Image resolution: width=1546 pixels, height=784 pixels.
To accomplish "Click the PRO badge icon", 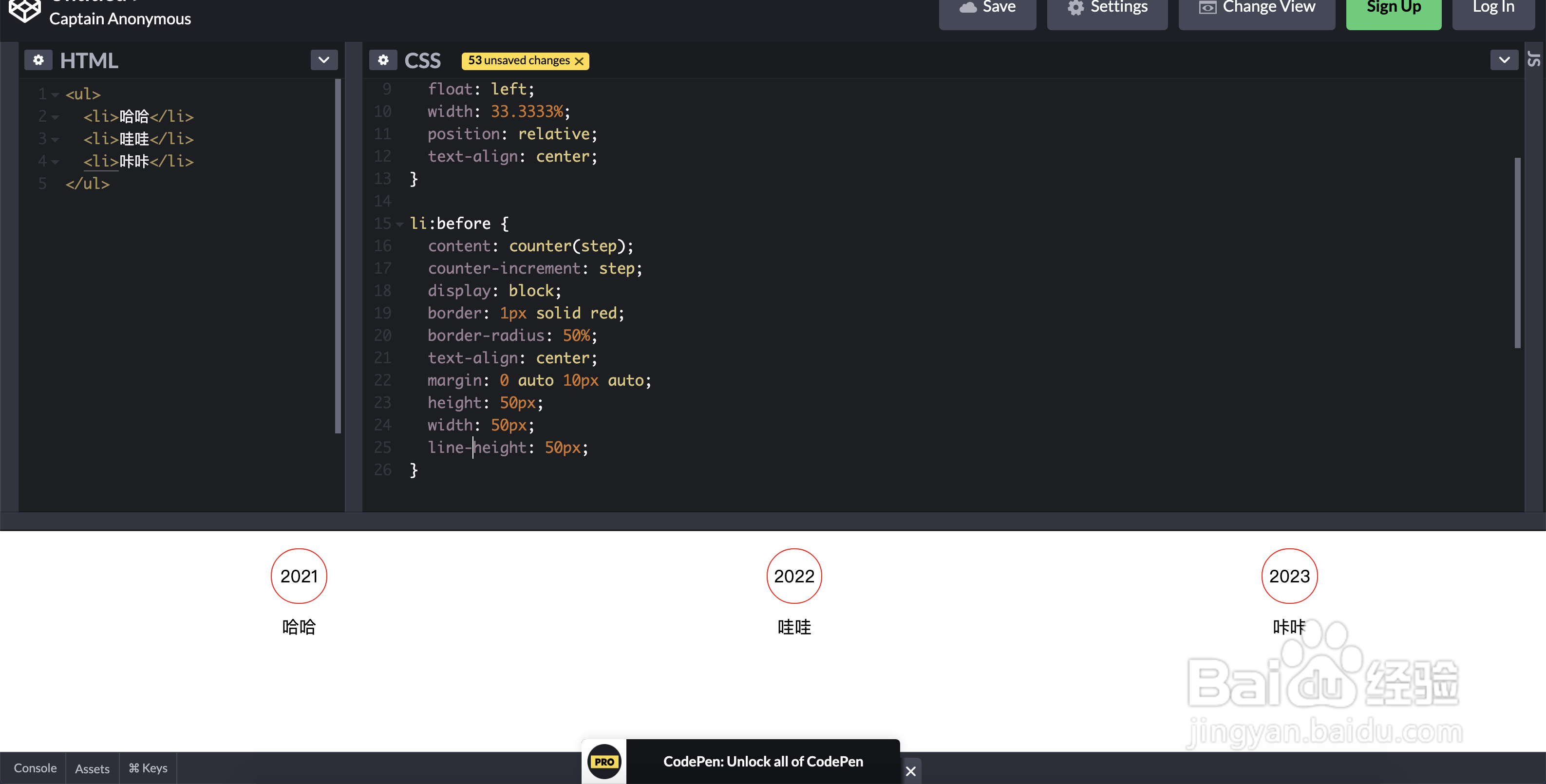I will coord(604,761).
